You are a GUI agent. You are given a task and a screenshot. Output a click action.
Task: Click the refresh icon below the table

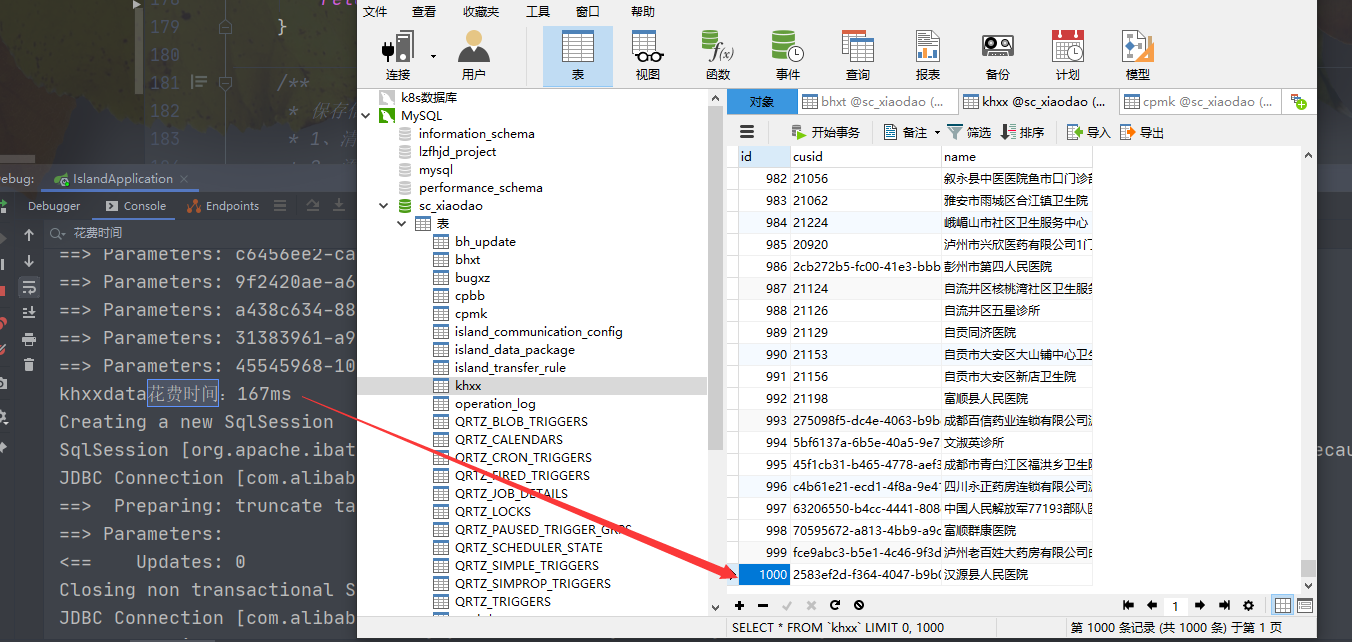click(835, 605)
